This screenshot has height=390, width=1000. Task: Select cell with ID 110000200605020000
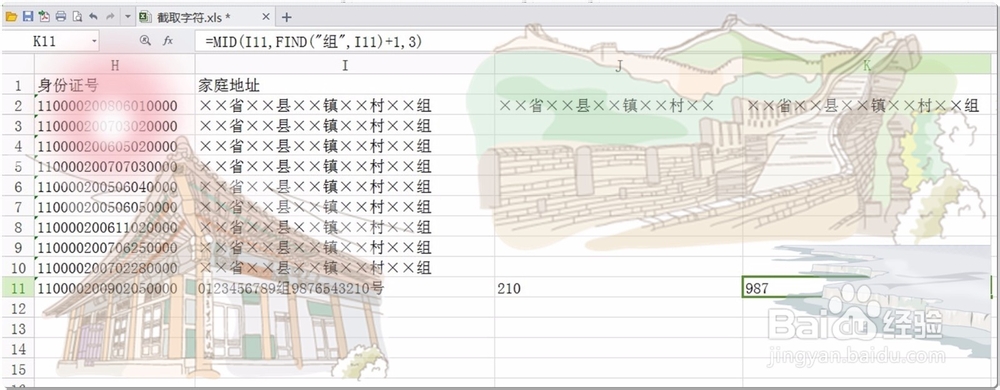click(115, 147)
